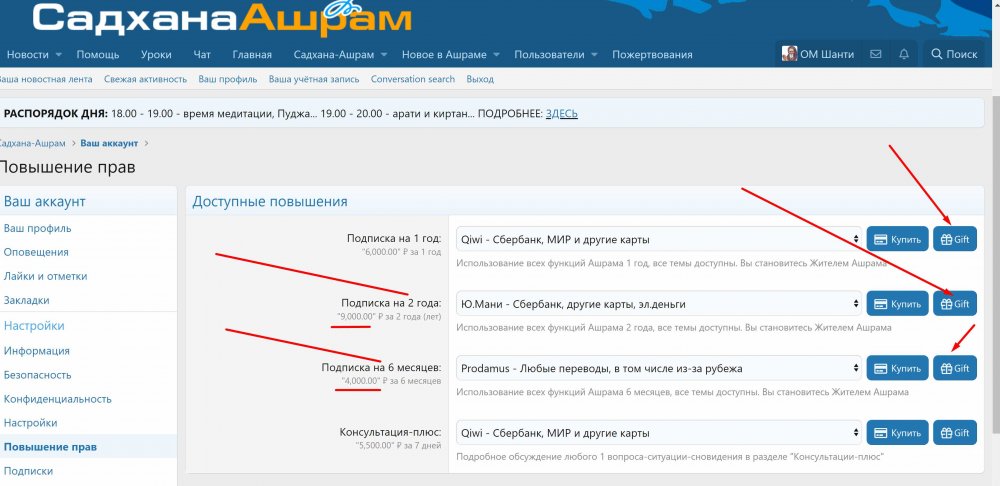The image size is (1000, 486).
Task: Expand the Пользователи menu arrow
Action: click(x=594, y=55)
